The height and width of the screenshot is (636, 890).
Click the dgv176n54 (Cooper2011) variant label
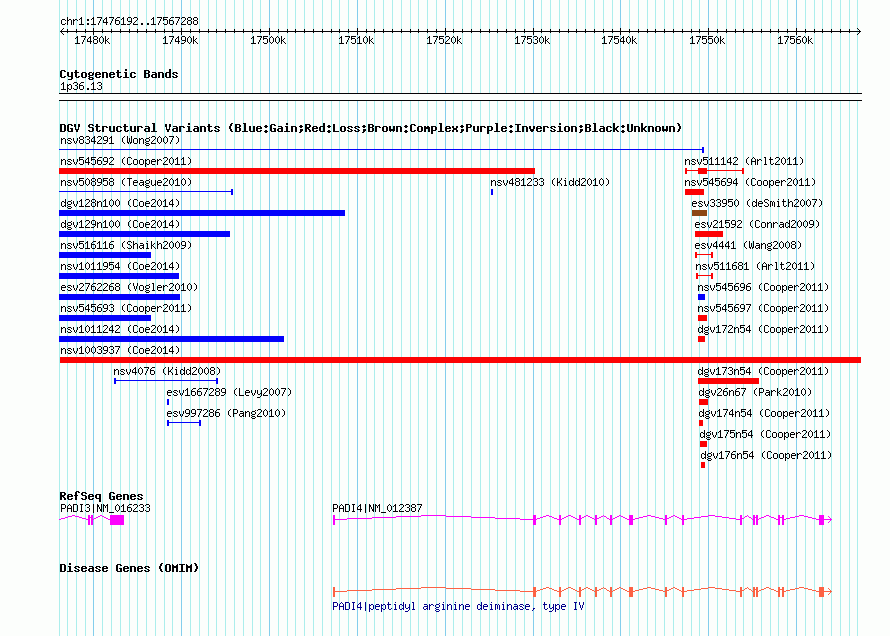(x=766, y=455)
